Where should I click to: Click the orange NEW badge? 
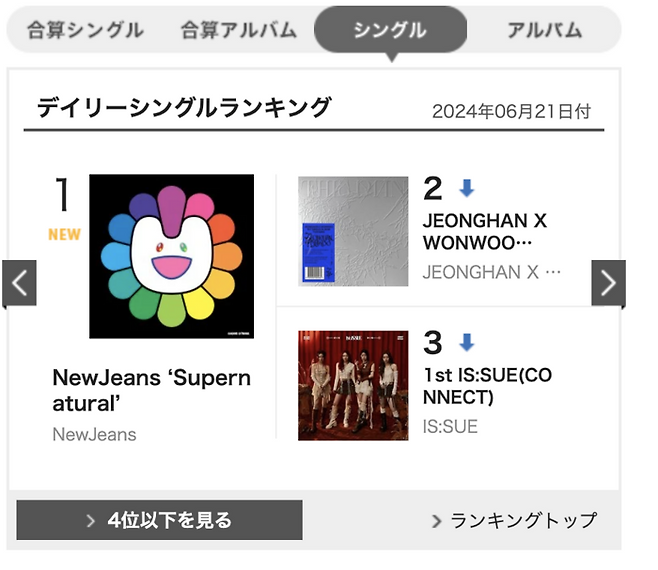pyautogui.click(x=64, y=235)
